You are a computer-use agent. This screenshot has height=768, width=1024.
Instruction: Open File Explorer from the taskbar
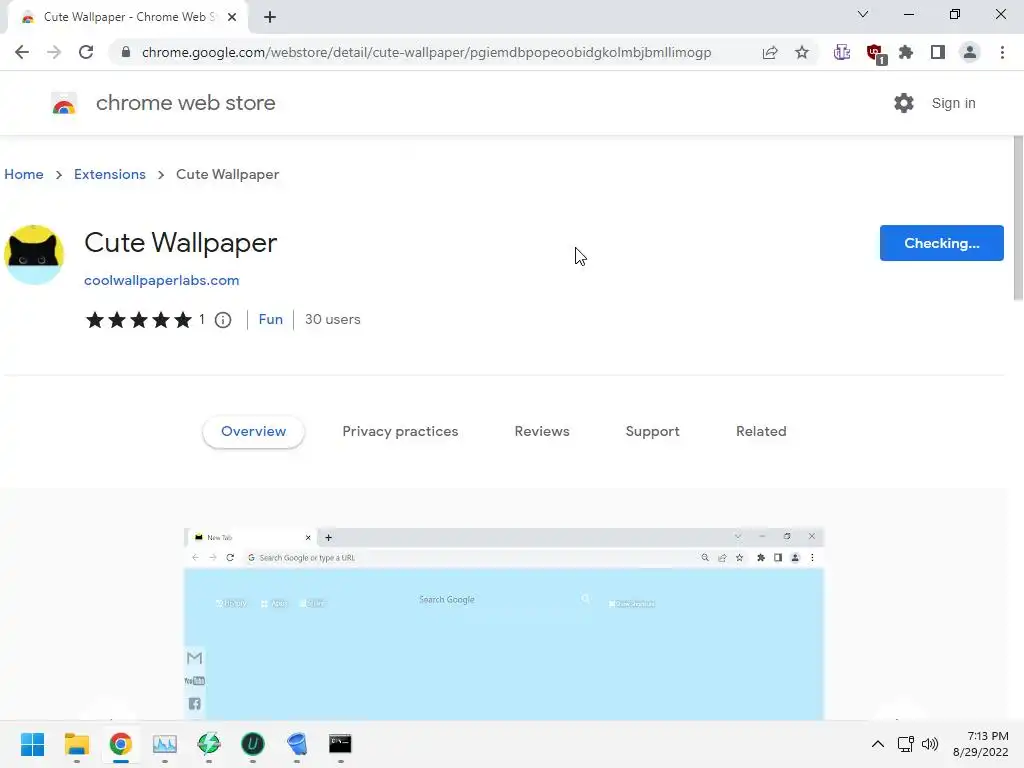(76, 744)
